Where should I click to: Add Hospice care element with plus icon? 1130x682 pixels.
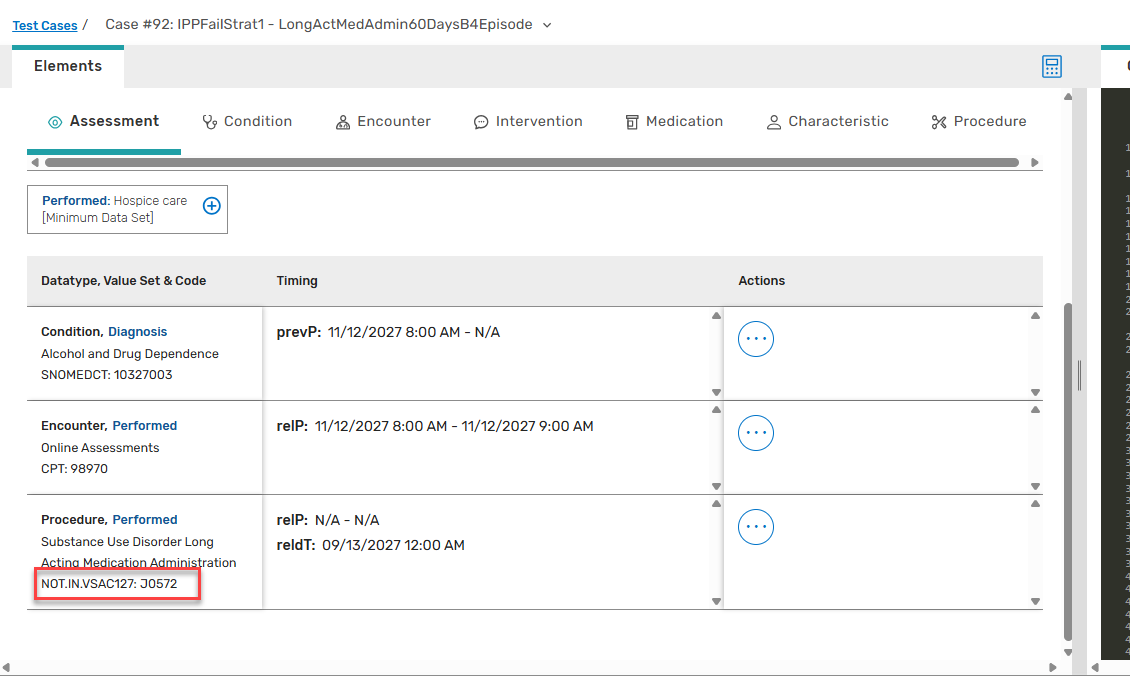[x=212, y=206]
